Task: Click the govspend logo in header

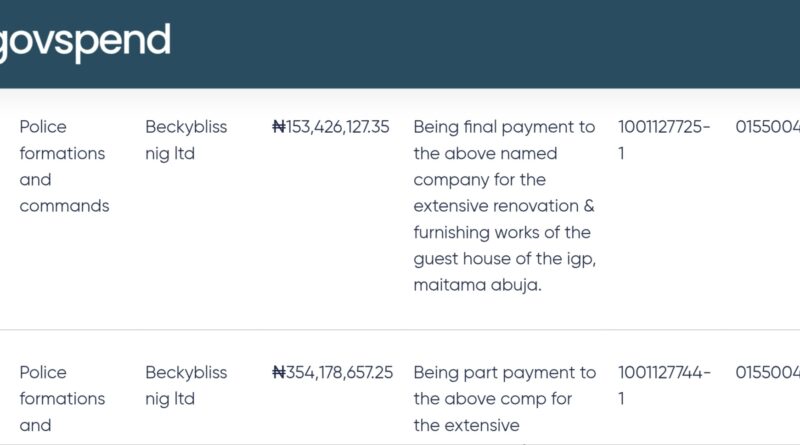Action: (x=84, y=41)
